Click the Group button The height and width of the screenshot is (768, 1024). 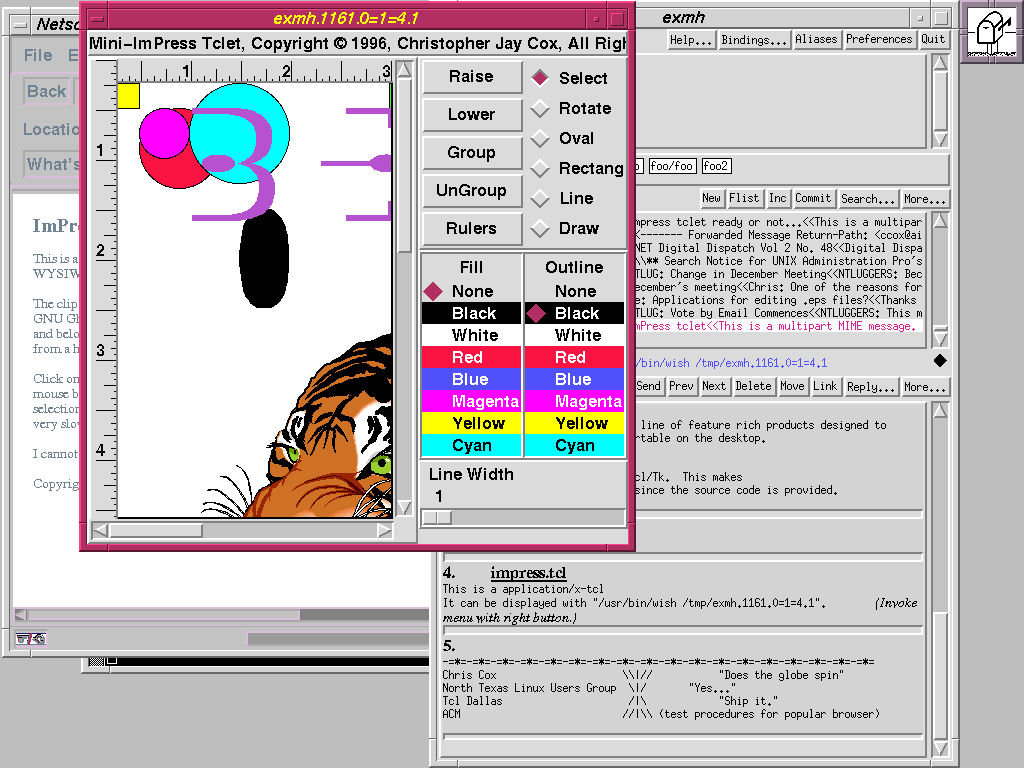pos(472,153)
